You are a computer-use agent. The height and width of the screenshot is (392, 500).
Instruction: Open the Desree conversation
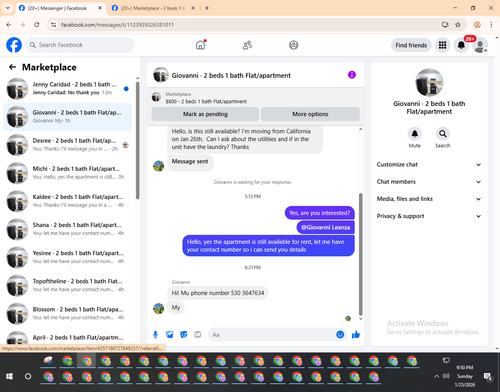(67, 145)
